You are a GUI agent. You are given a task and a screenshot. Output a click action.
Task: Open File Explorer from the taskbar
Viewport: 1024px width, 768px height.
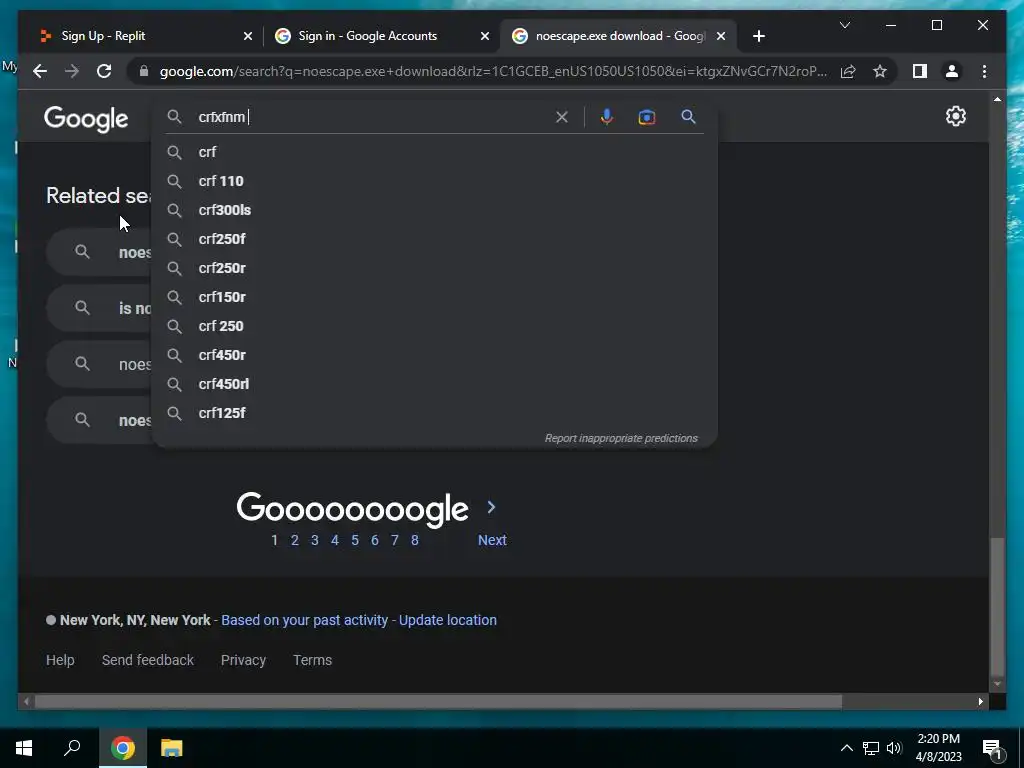click(x=171, y=748)
